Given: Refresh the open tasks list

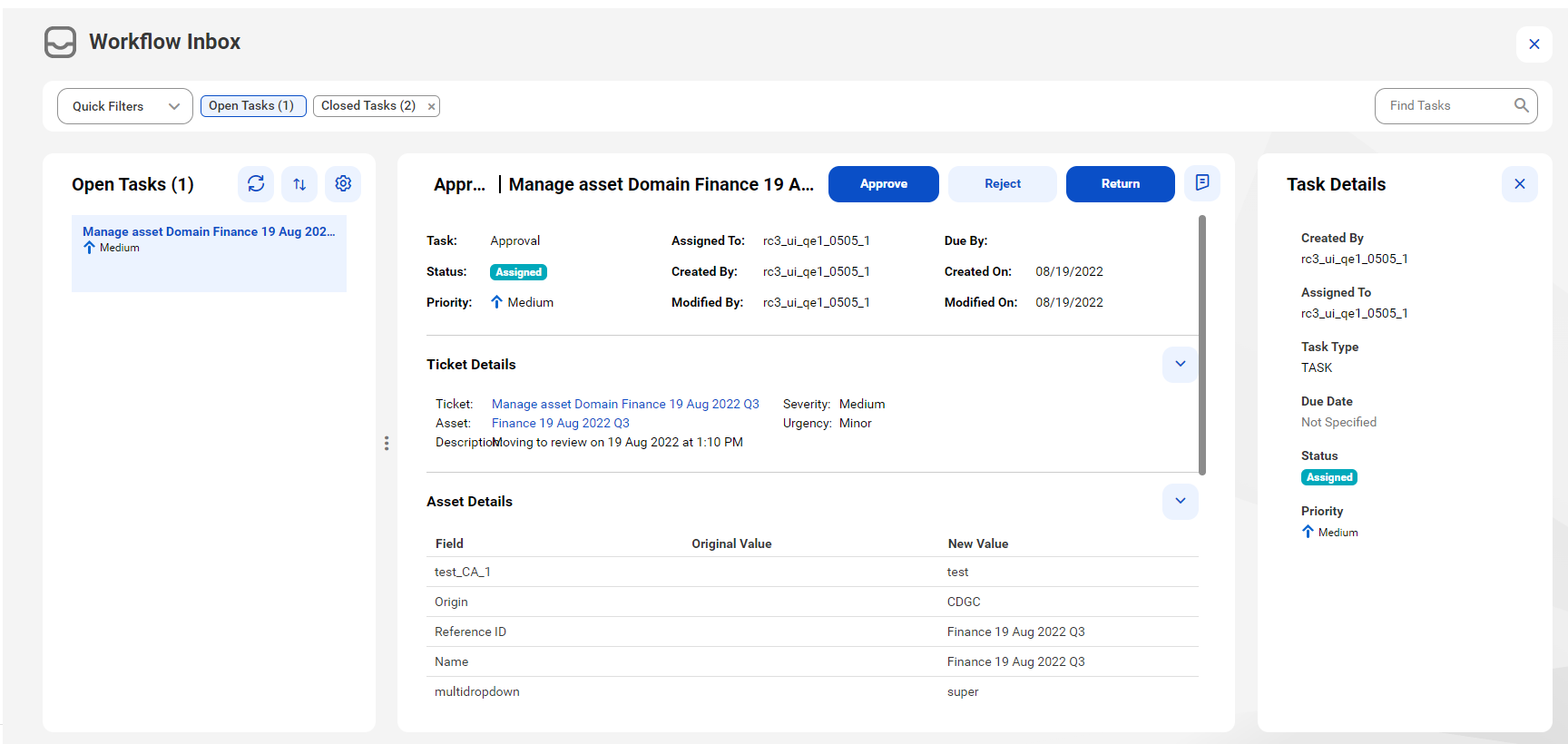Looking at the screenshot, I should (x=256, y=184).
